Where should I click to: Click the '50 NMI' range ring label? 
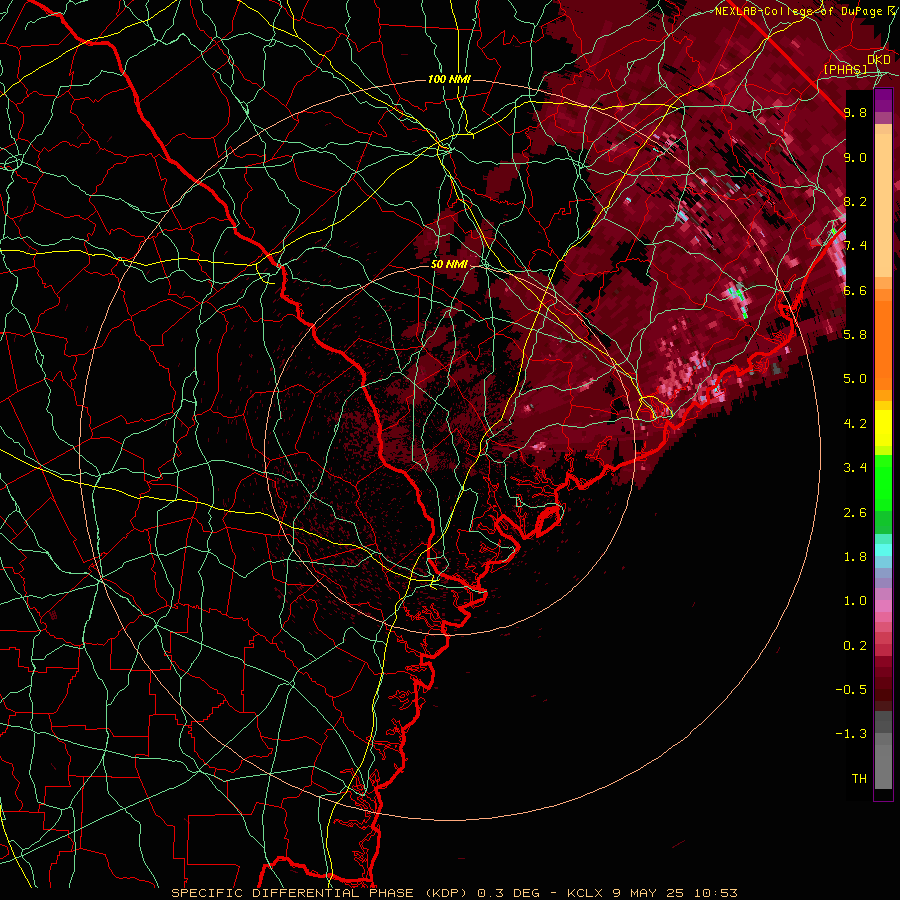pos(449,264)
